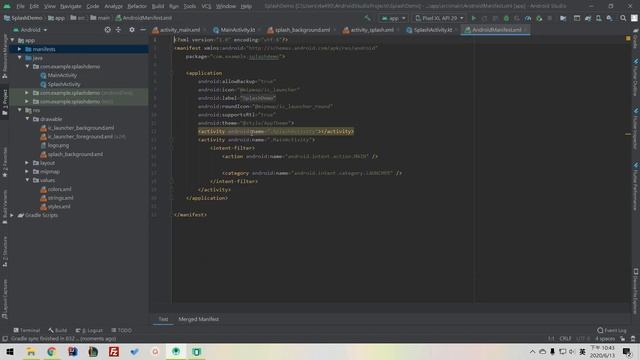The width and height of the screenshot is (640, 360).
Task: Open strings.xml in values folder
Action: pos(60,198)
